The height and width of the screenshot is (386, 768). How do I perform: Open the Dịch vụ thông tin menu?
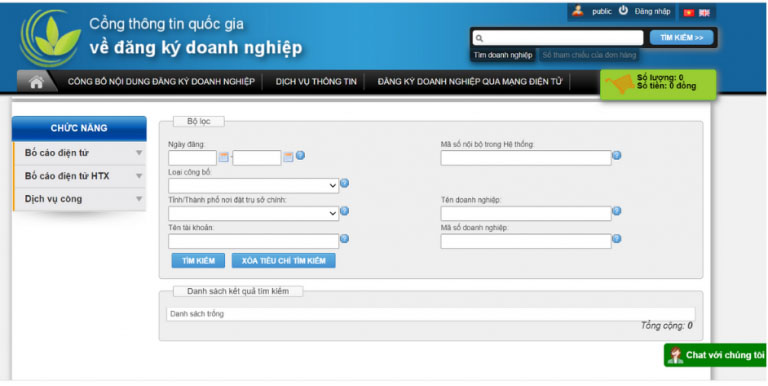point(316,82)
